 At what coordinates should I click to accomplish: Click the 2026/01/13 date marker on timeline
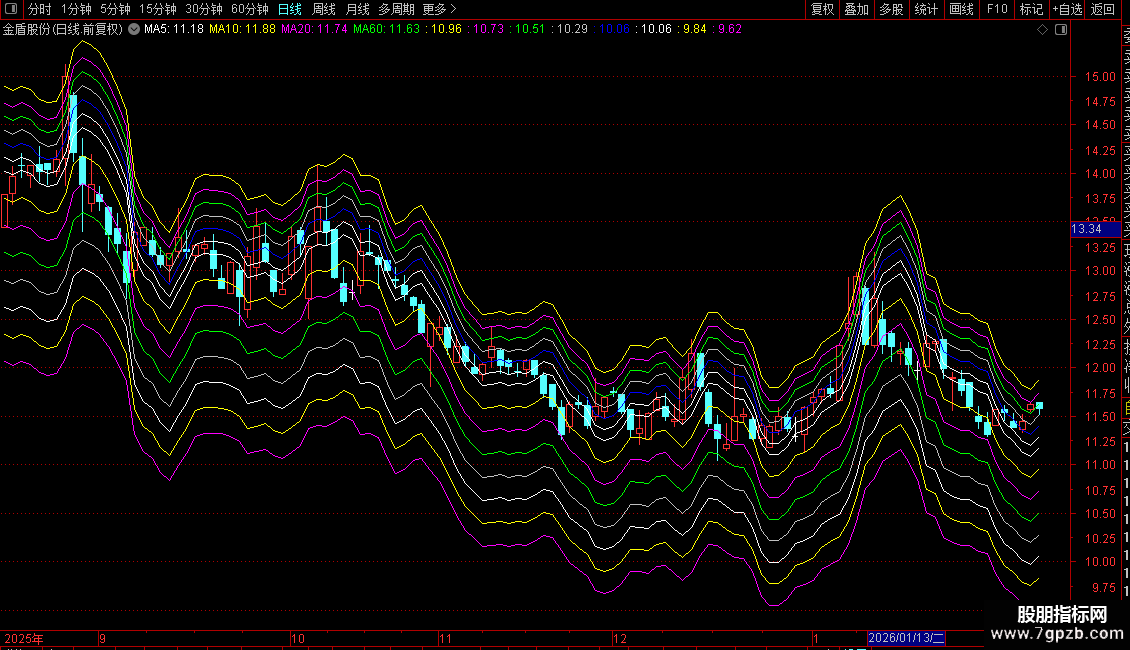click(x=906, y=637)
